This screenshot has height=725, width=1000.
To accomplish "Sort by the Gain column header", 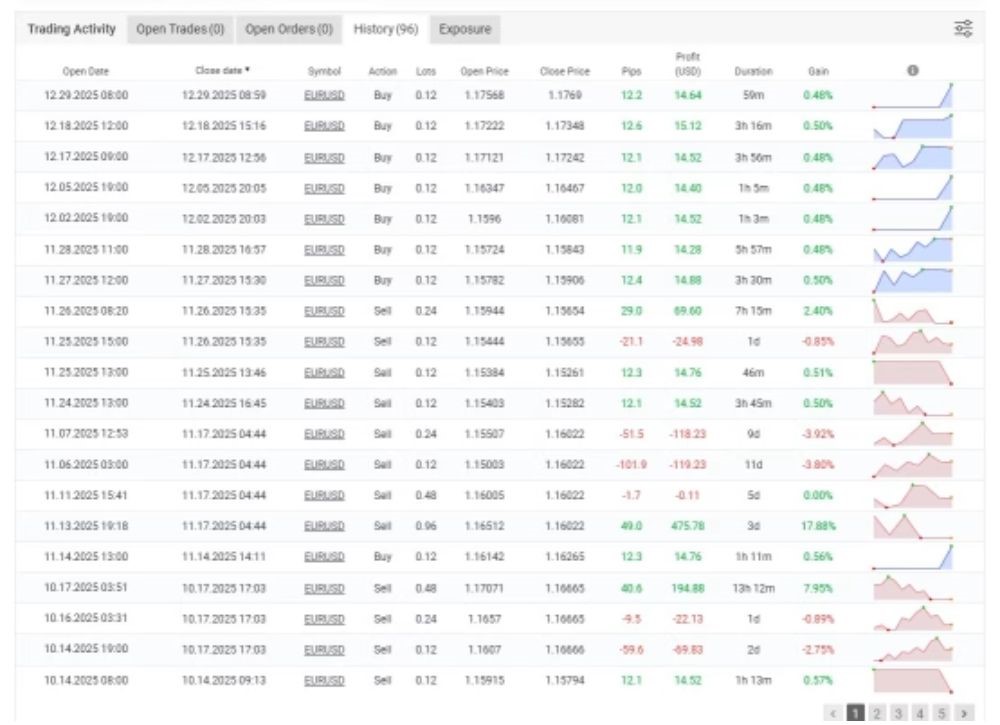I will coord(818,71).
